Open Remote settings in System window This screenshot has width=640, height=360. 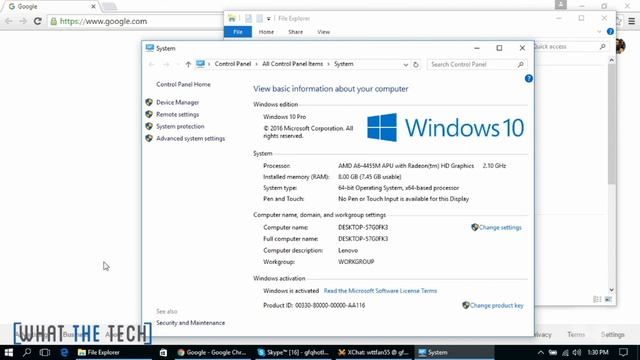[178, 115]
